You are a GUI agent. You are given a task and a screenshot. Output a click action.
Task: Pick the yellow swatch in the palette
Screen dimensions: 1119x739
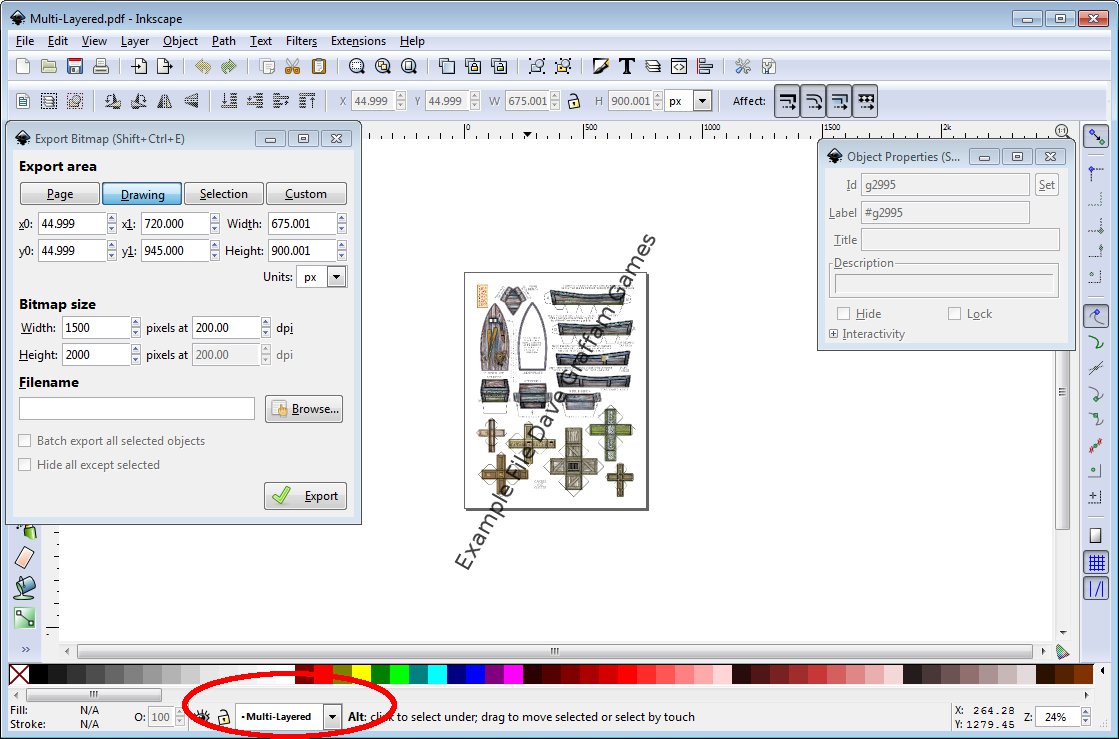tap(361, 674)
